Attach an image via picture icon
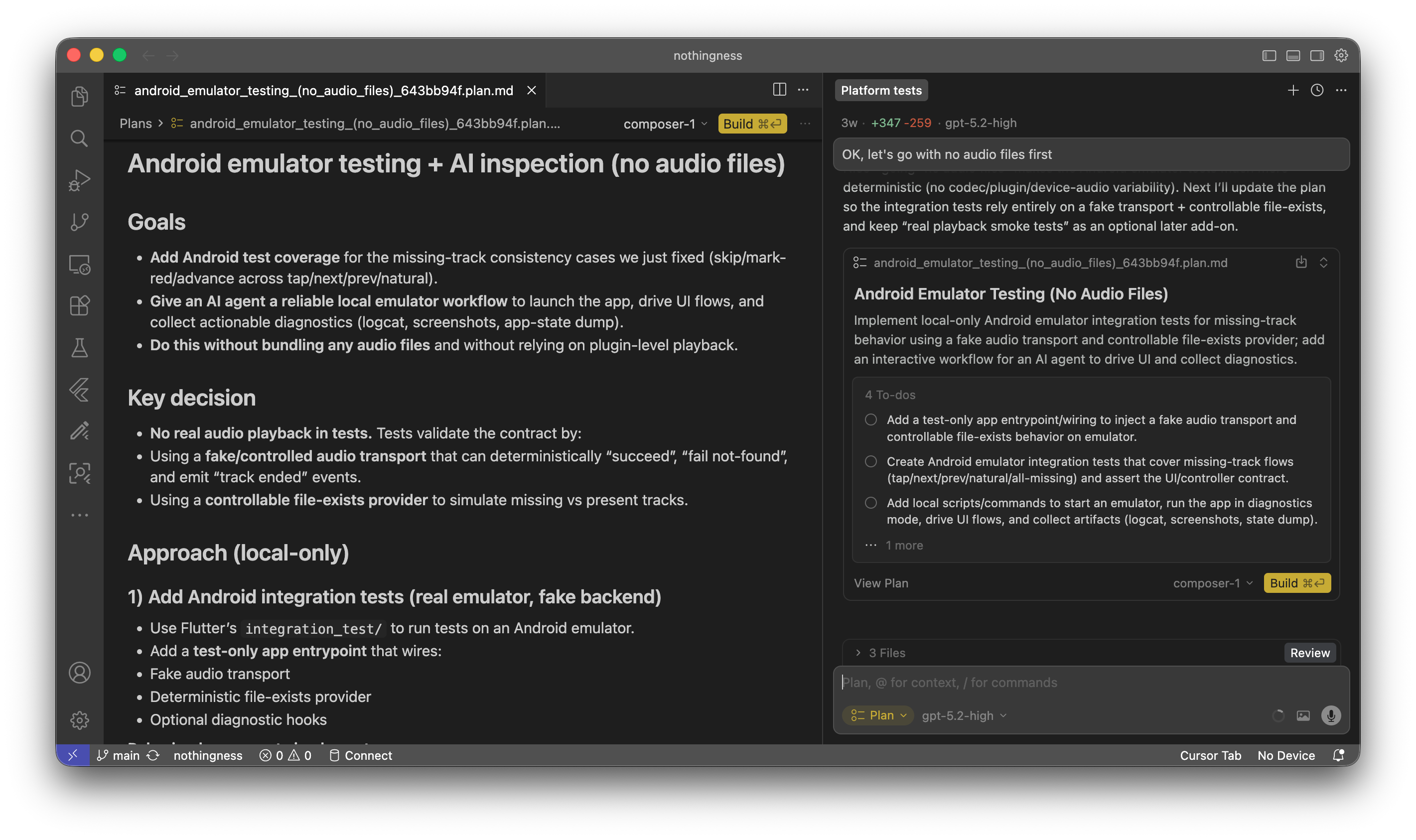 tap(1303, 715)
